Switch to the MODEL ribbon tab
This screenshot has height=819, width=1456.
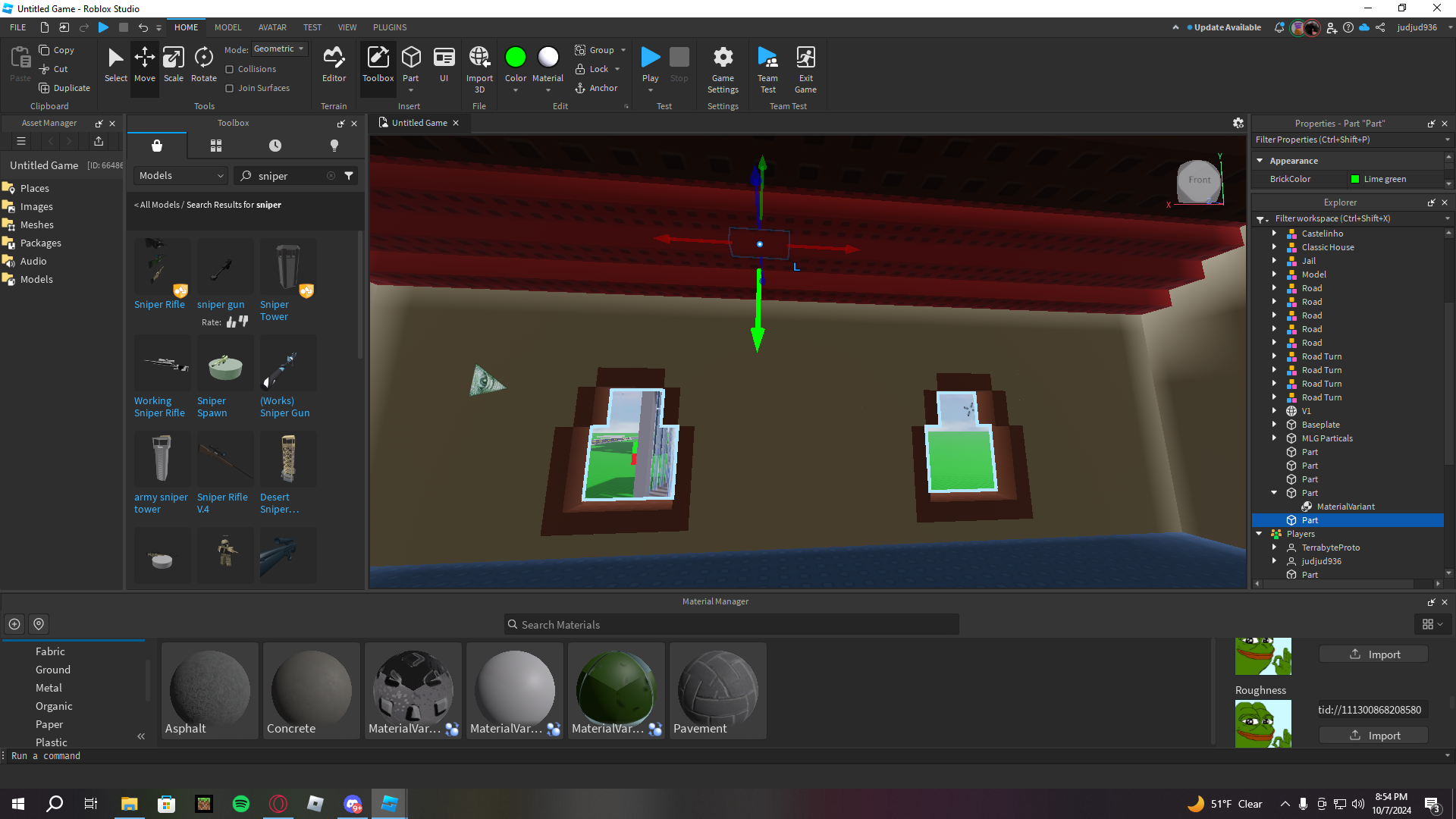pos(227,27)
